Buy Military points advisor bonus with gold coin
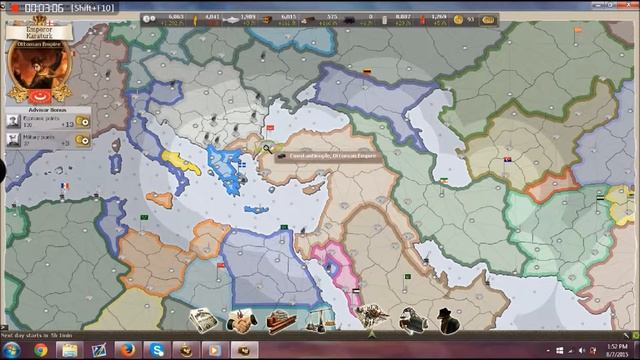 (83, 140)
